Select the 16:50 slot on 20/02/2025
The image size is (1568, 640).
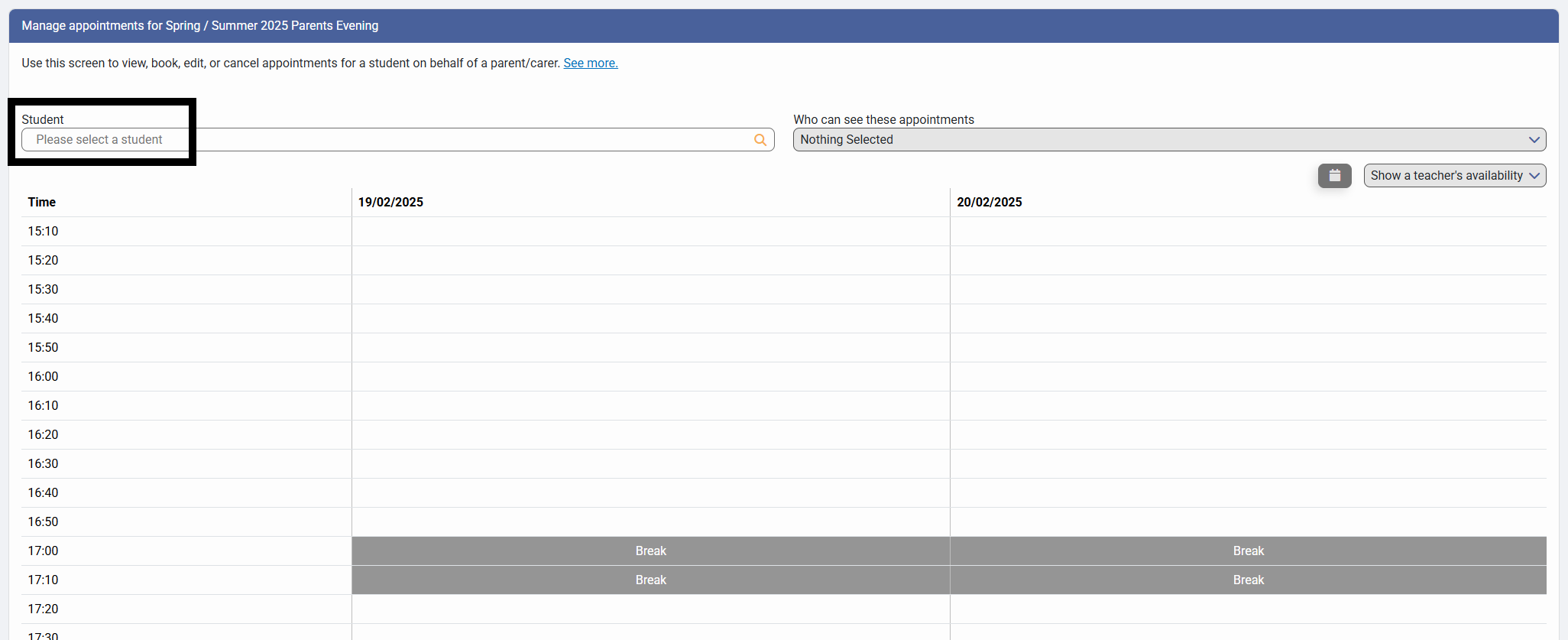[1248, 522]
